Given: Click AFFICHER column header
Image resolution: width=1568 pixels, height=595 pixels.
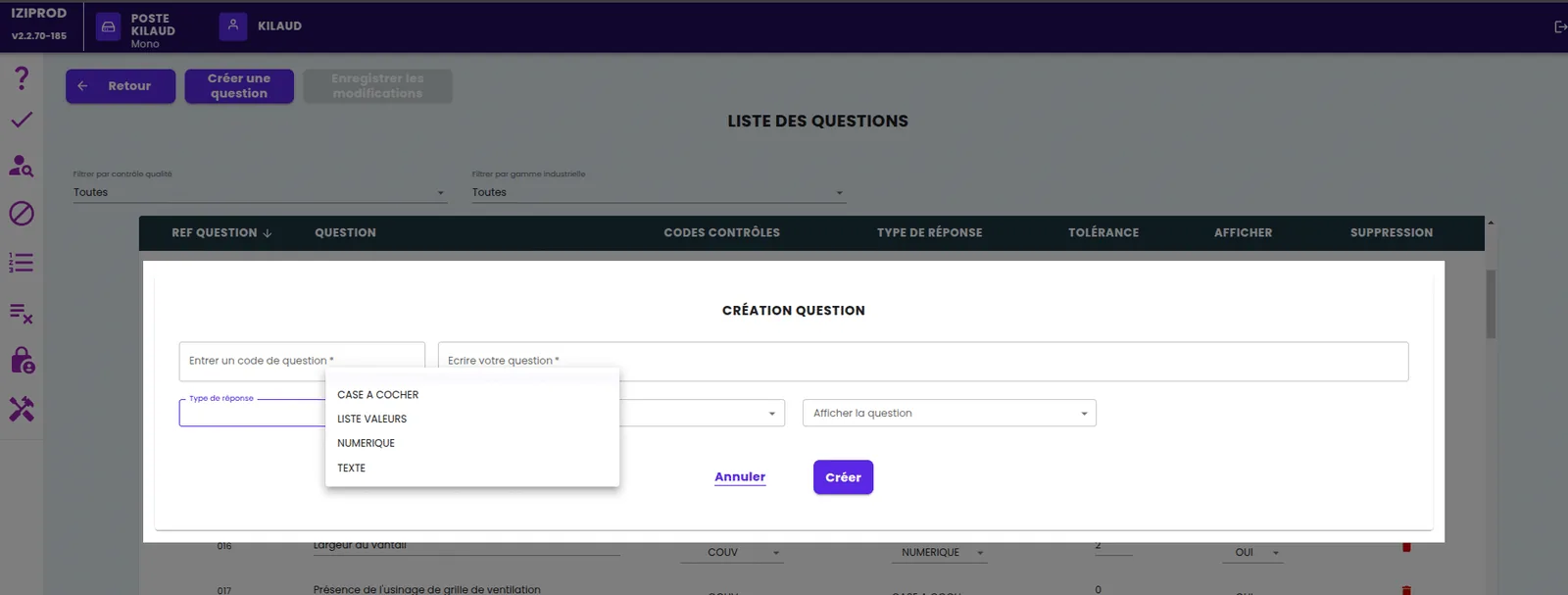Looking at the screenshot, I should pos(1243,233).
